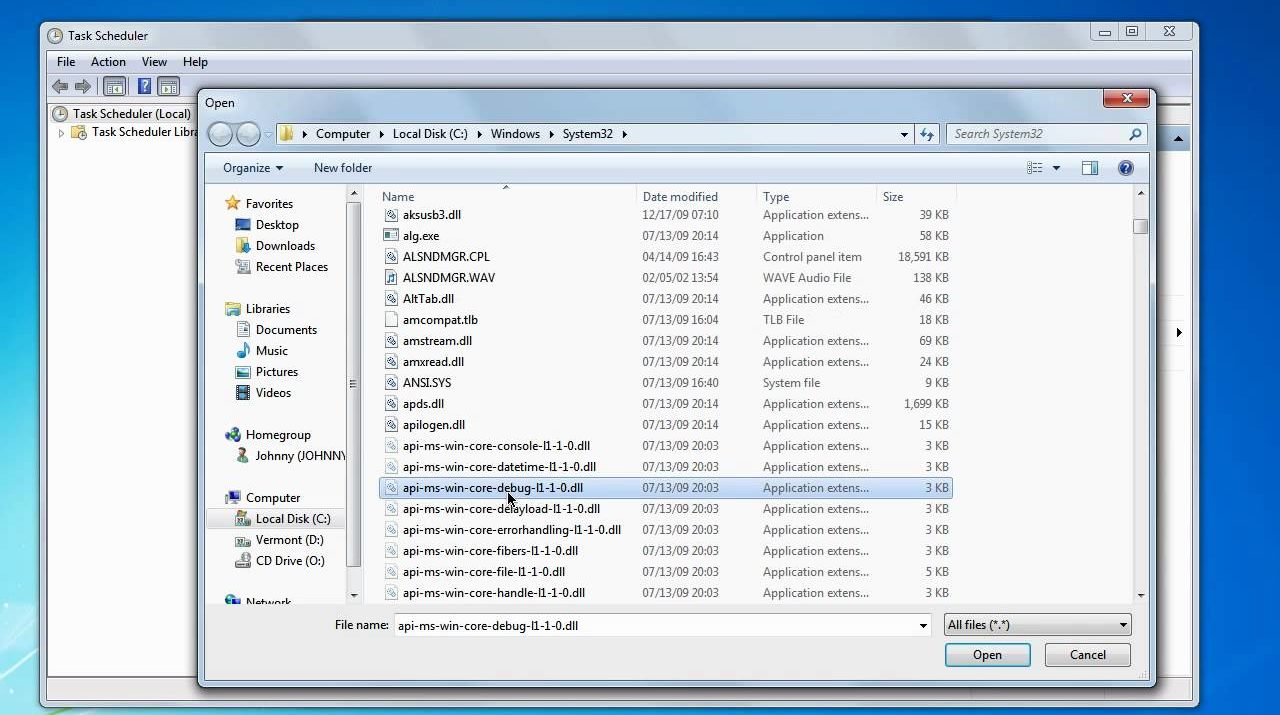
Task: Click the Refresh button beside address bar
Action: click(927, 134)
